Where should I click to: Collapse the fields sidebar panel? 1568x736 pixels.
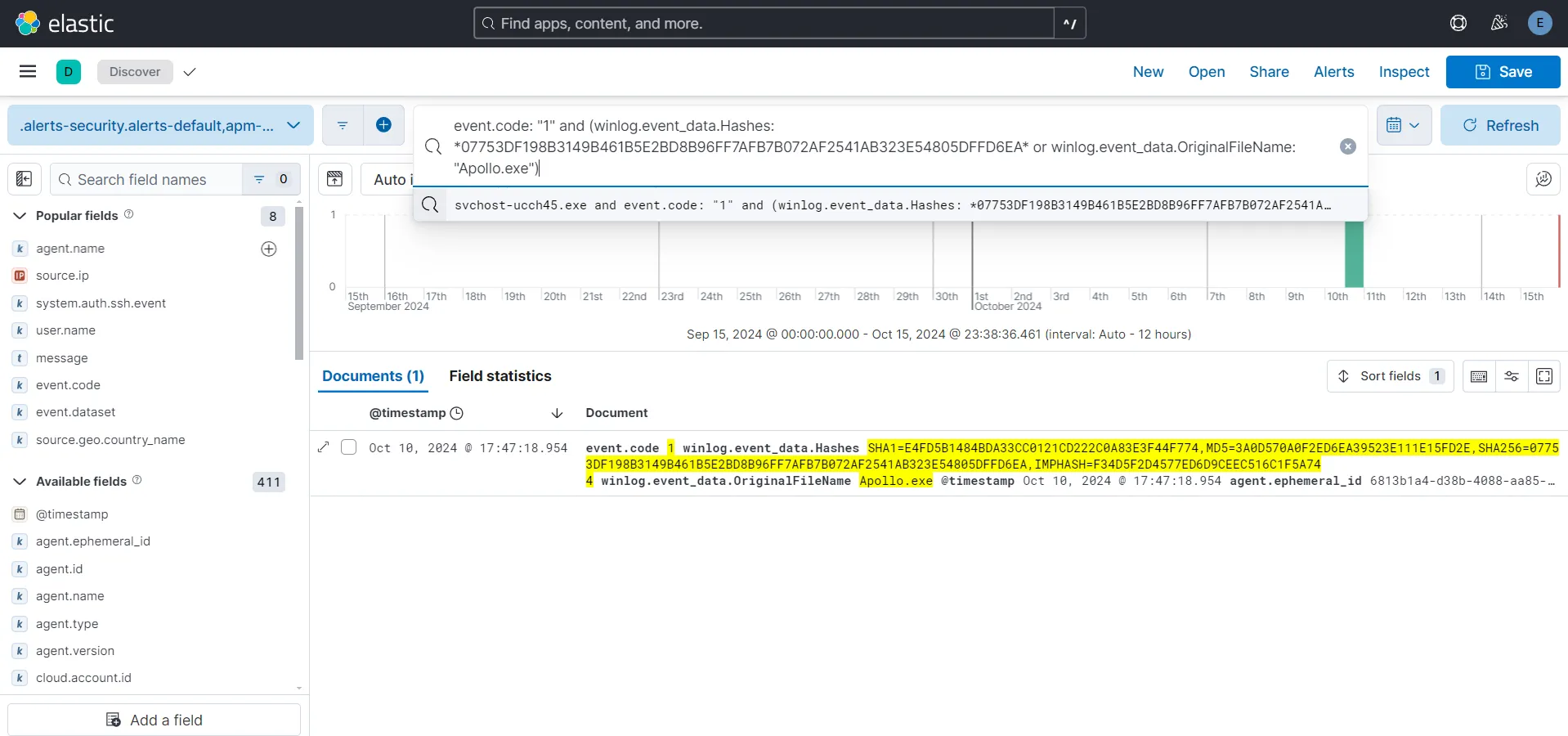click(x=24, y=178)
